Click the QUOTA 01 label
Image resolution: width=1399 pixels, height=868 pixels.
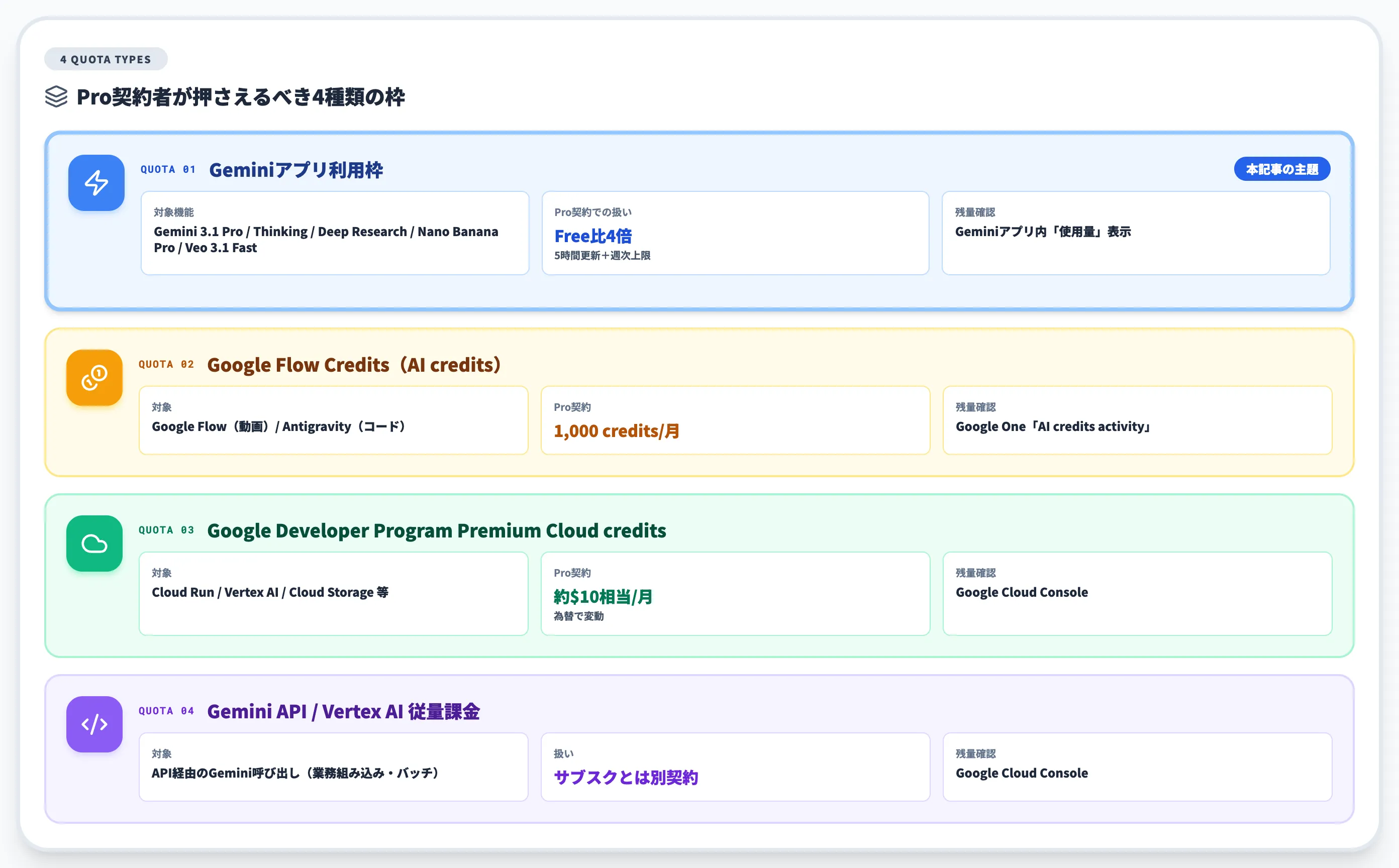[168, 169]
